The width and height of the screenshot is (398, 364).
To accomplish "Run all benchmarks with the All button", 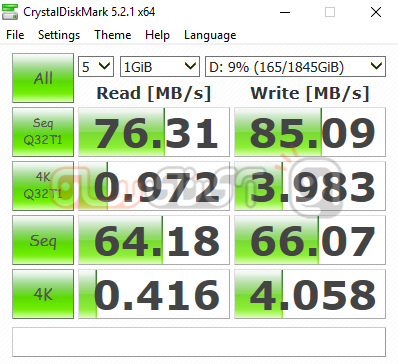I will tap(43, 78).
